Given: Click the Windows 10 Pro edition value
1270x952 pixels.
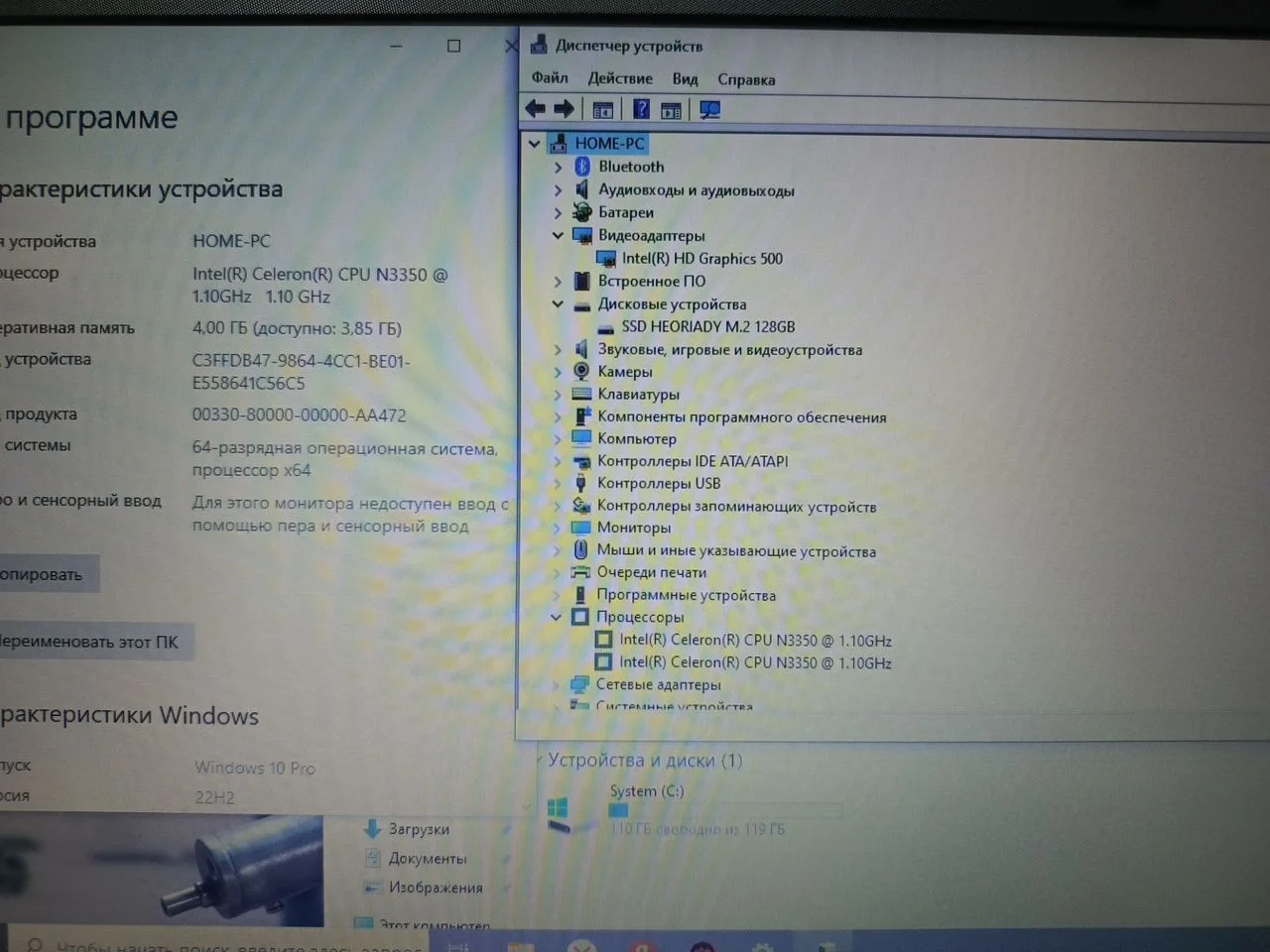Looking at the screenshot, I should point(255,768).
